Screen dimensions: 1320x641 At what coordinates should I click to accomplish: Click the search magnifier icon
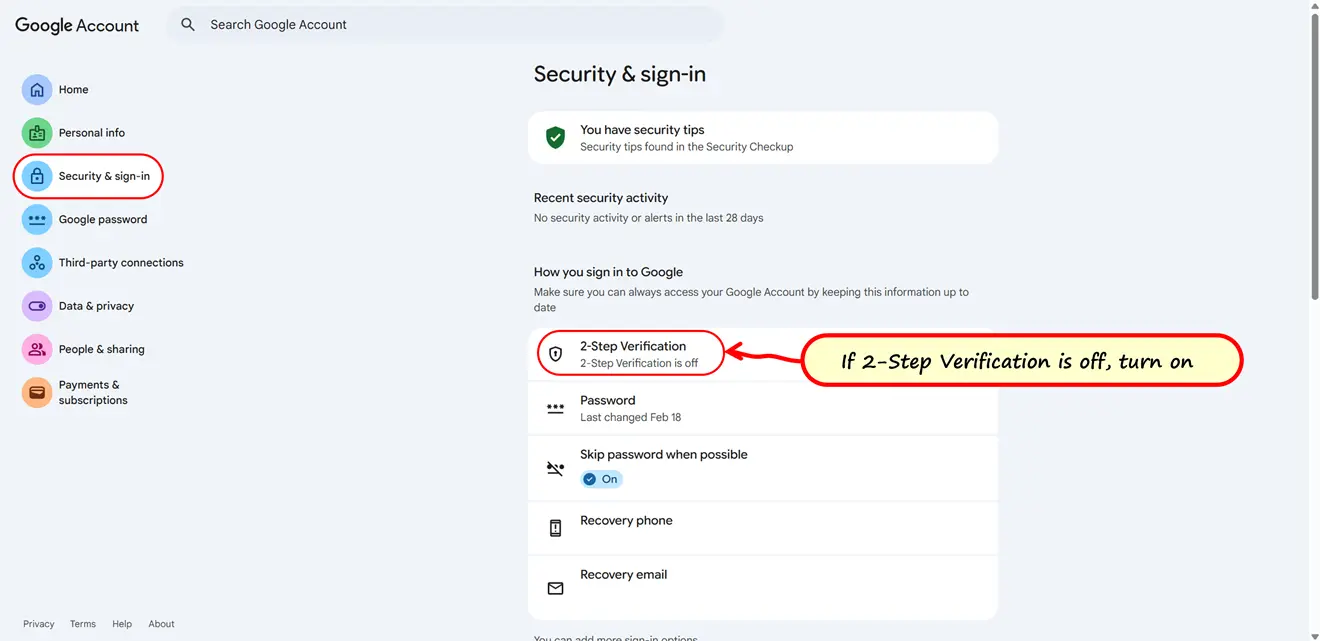coord(188,24)
